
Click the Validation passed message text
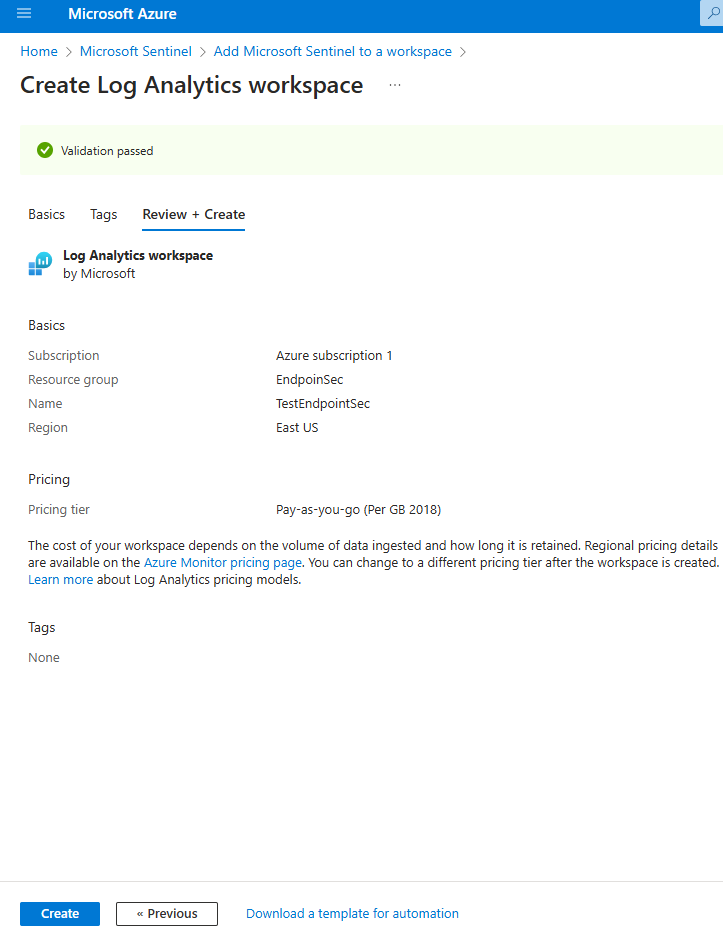point(107,150)
